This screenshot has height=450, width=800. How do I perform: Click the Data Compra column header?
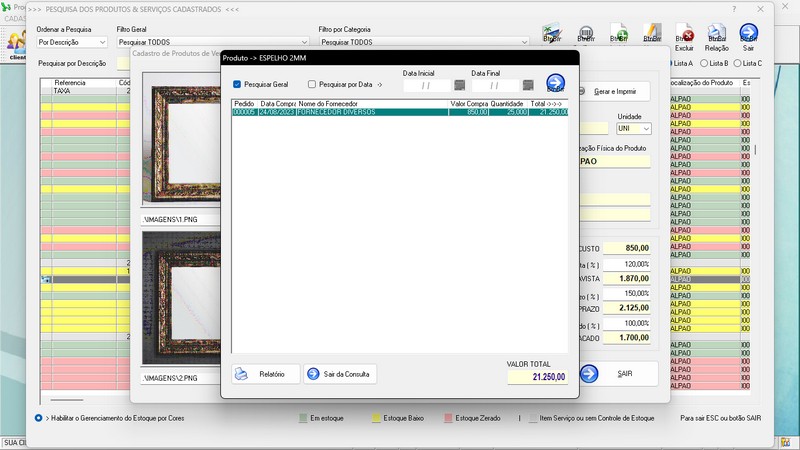point(278,104)
